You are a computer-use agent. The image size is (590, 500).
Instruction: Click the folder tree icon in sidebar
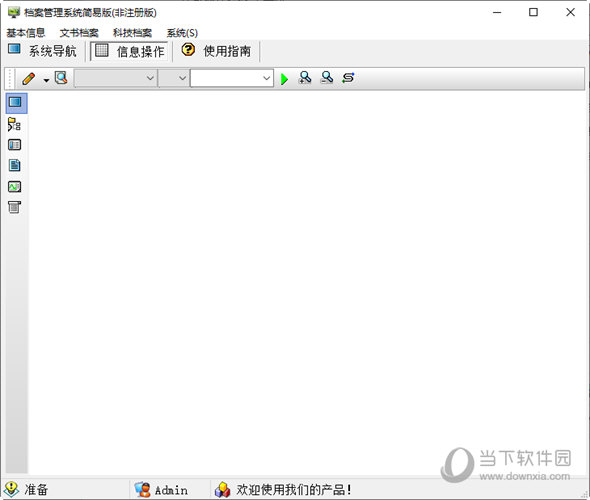point(14,124)
